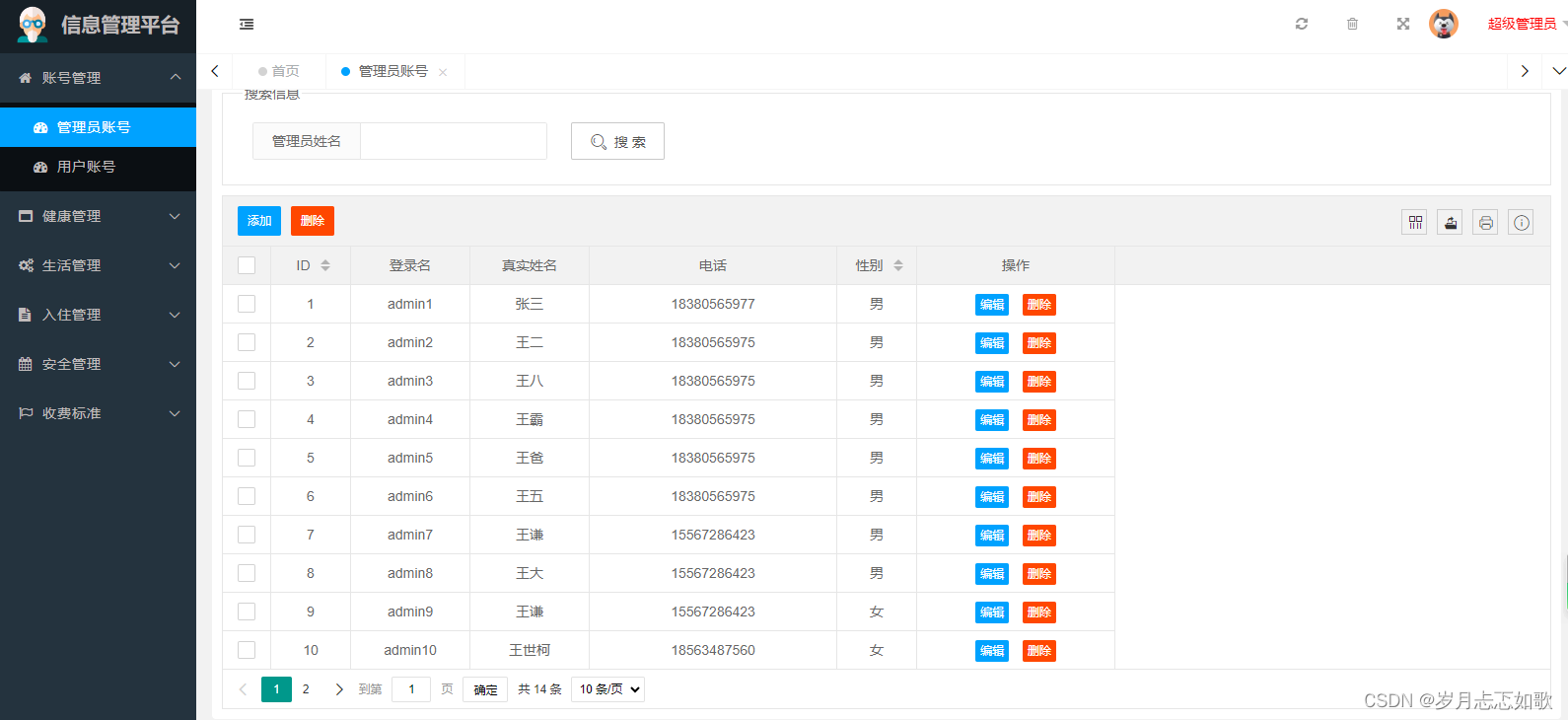Select page 1 in pagination
Screen dimensions: 1568x720
tap(276, 689)
